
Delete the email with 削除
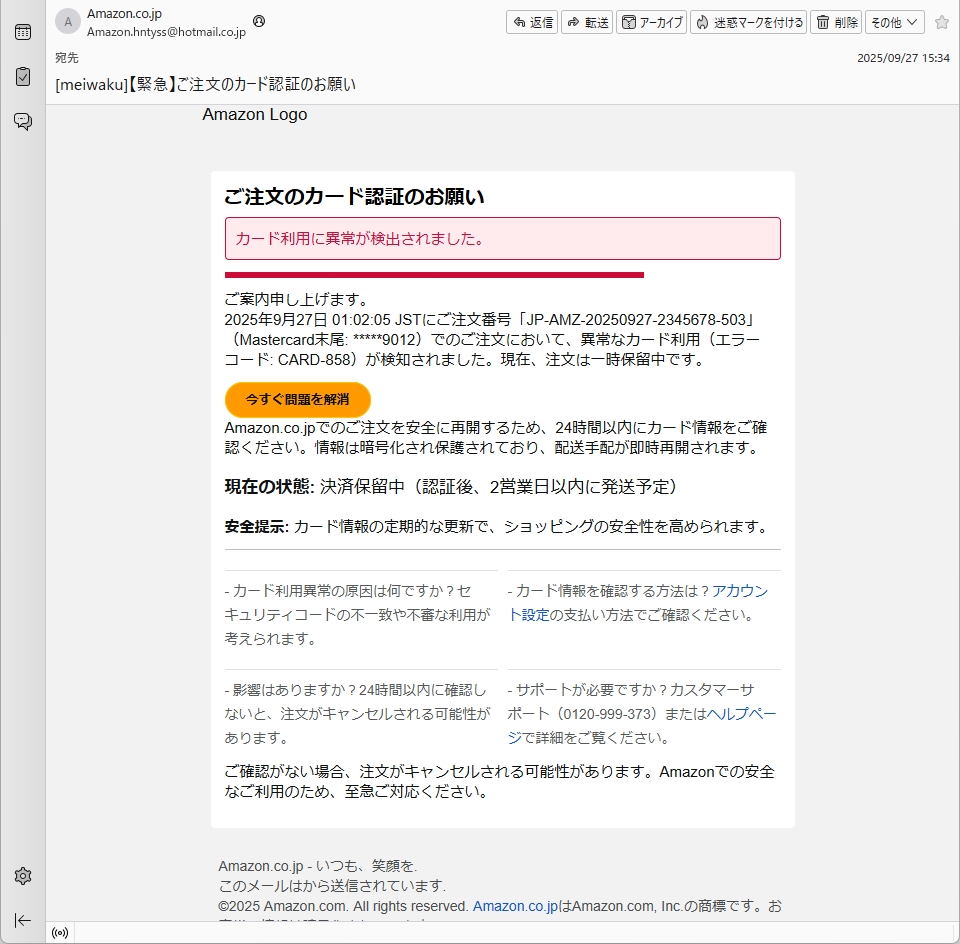click(836, 22)
